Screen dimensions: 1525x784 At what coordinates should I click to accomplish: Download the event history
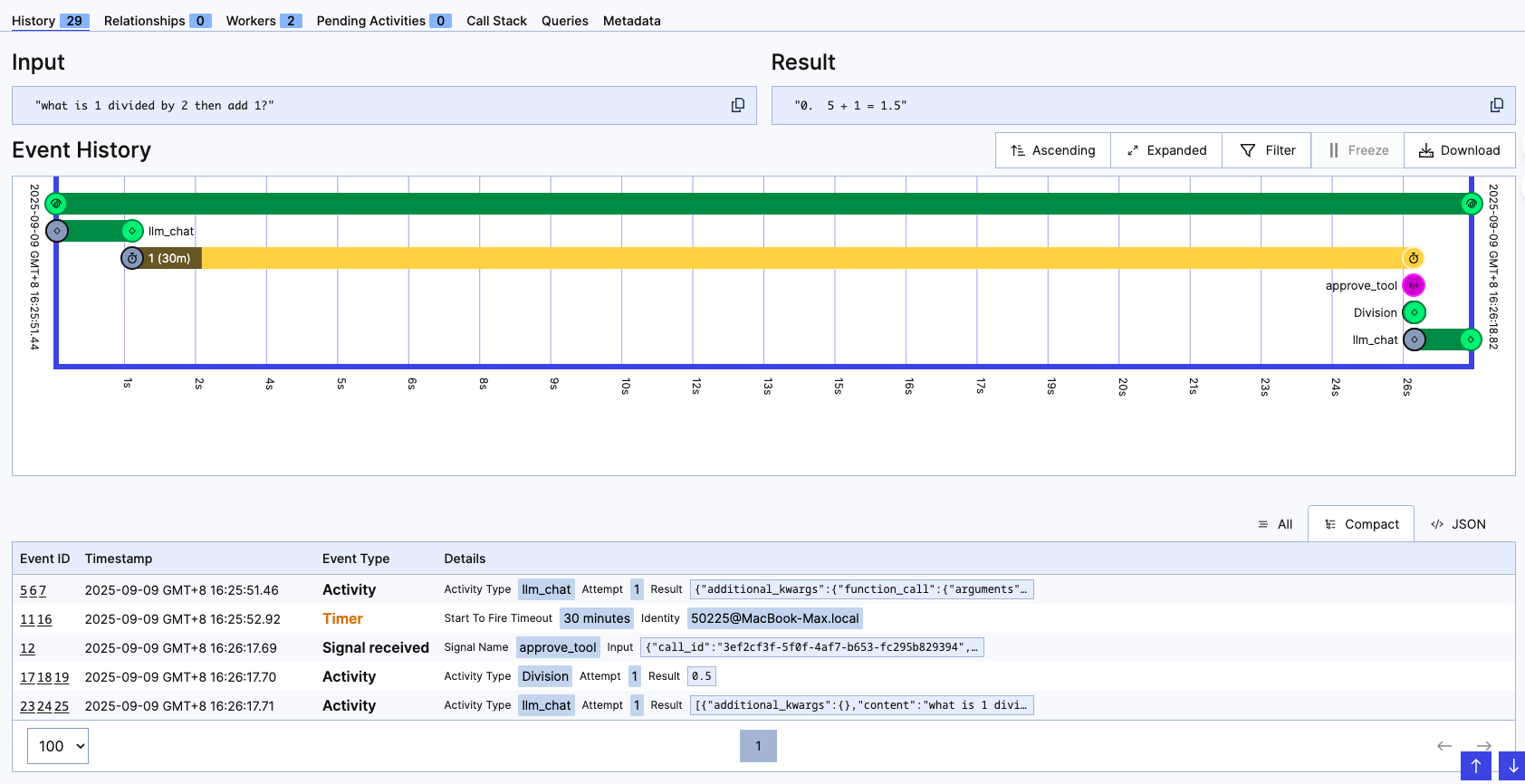[1459, 150]
